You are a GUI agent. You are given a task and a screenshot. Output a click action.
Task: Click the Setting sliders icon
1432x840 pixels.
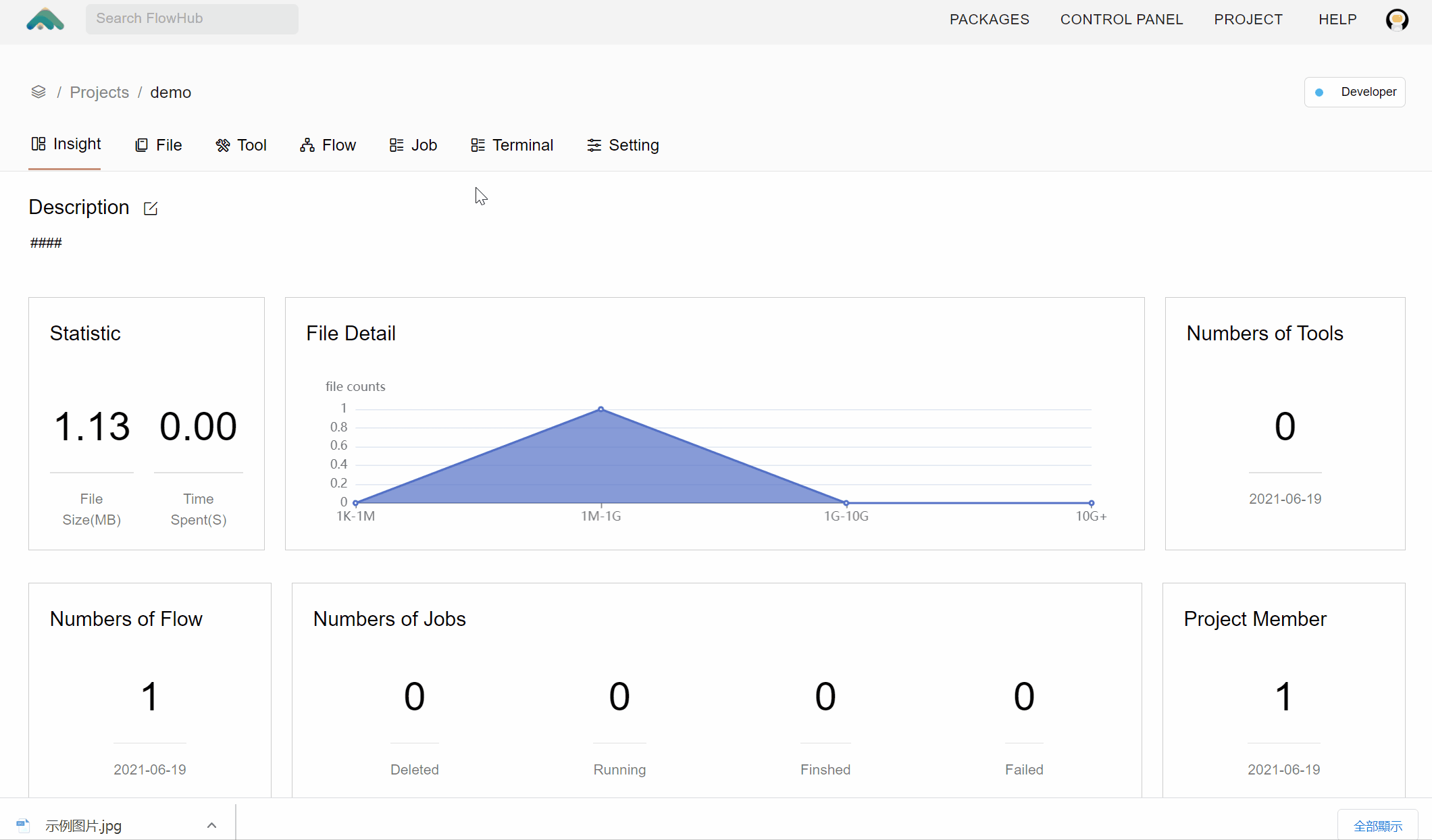594,145
